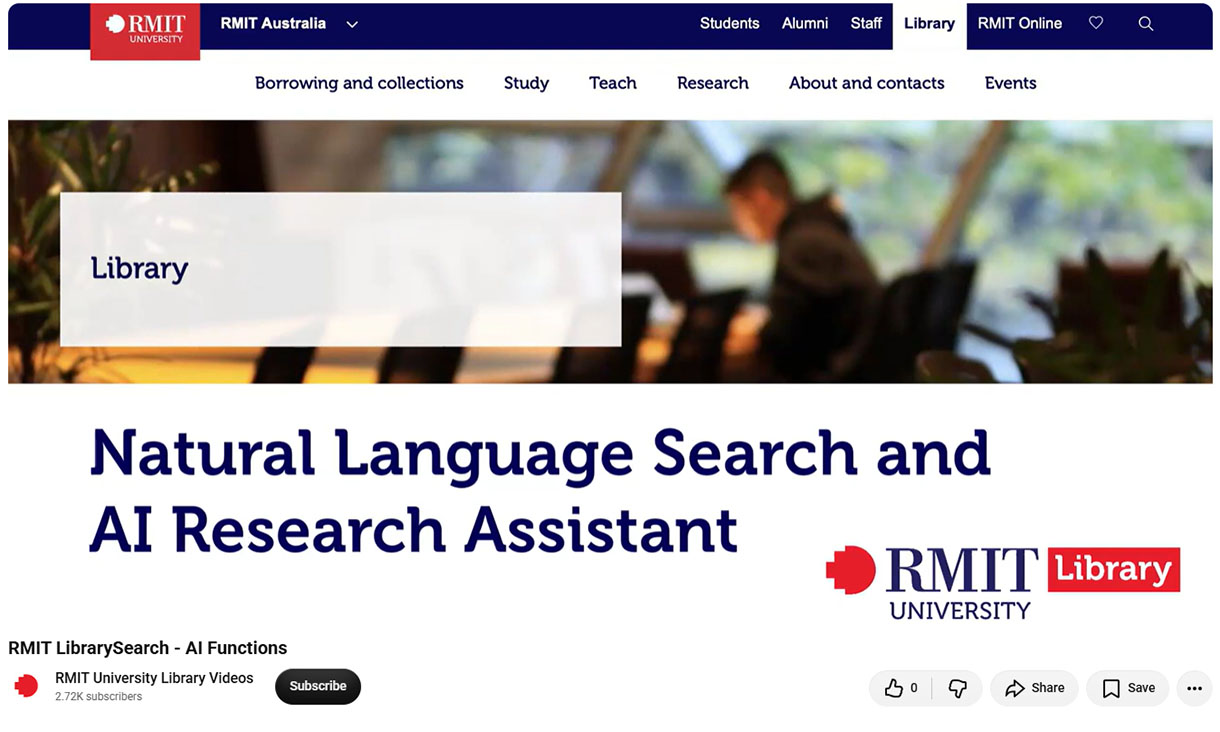The height and width of the screenshot is (732, 1220).
Task: Click the 2.72K subscribers text
Action: (x=98, y=697)
